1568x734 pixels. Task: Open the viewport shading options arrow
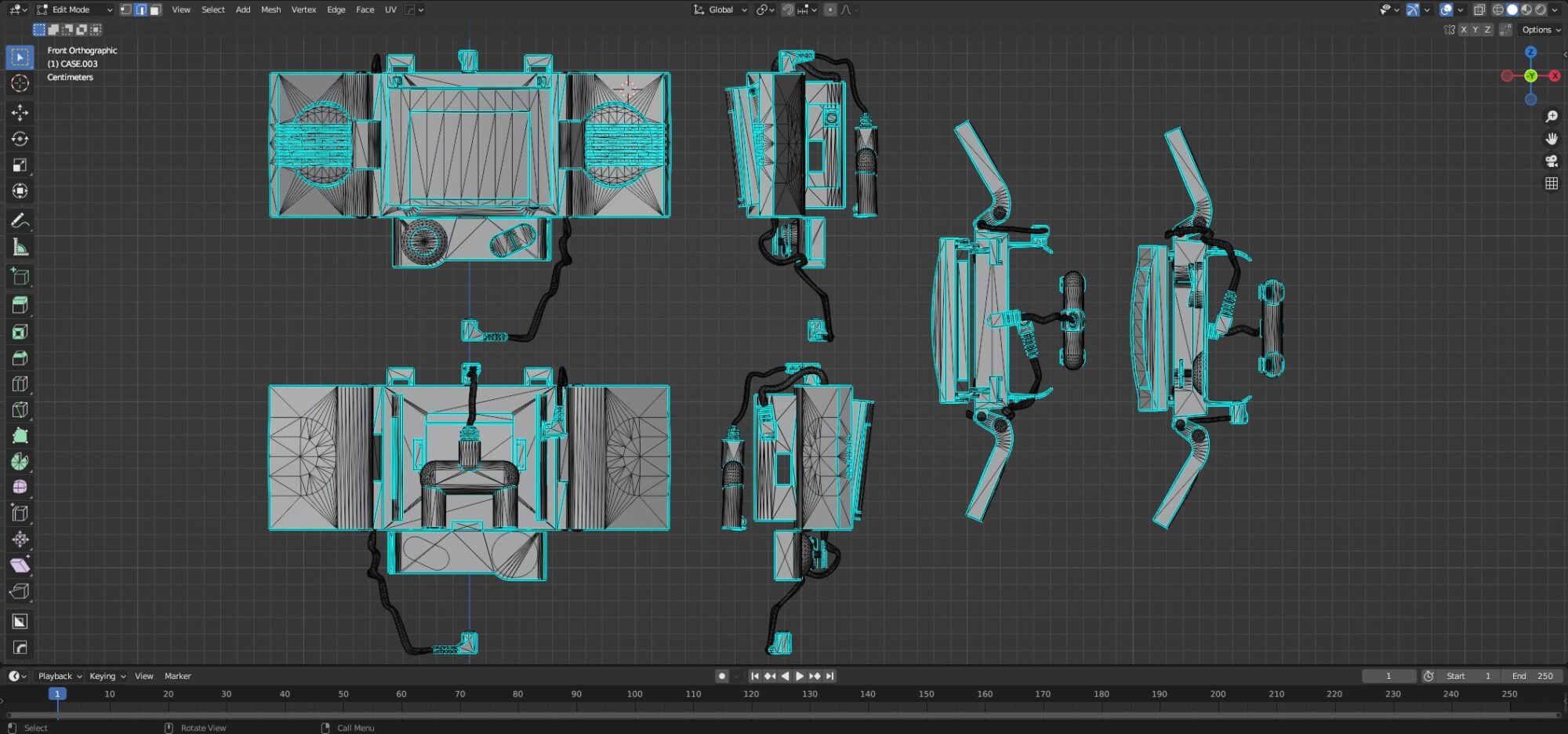pos(1555,10)
